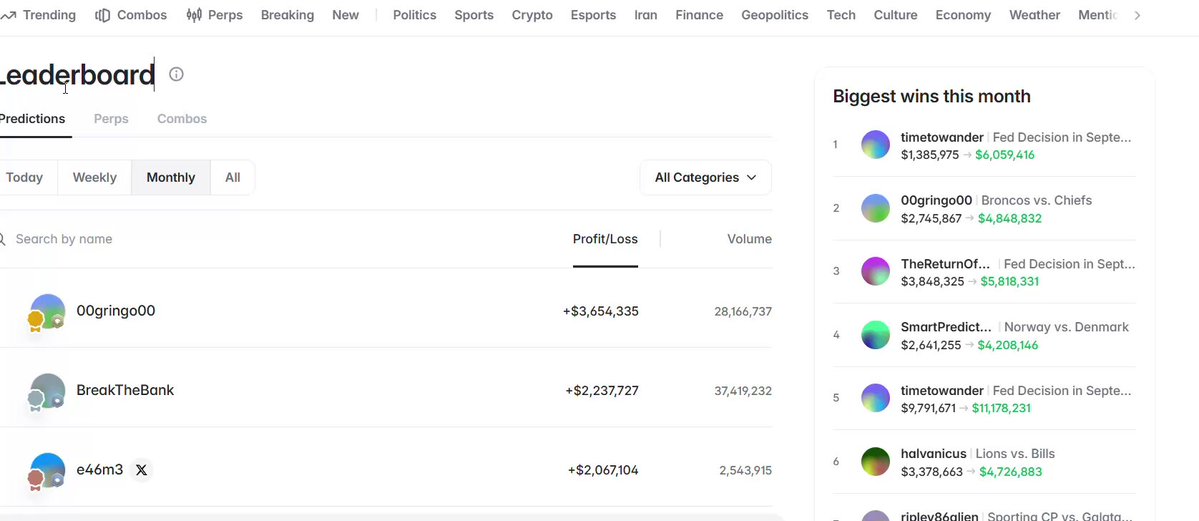Image resolution: width=1199 pixels, height=521 pixels.
Task: Open BreakTheBank avatar
Action: pos(47,390)
